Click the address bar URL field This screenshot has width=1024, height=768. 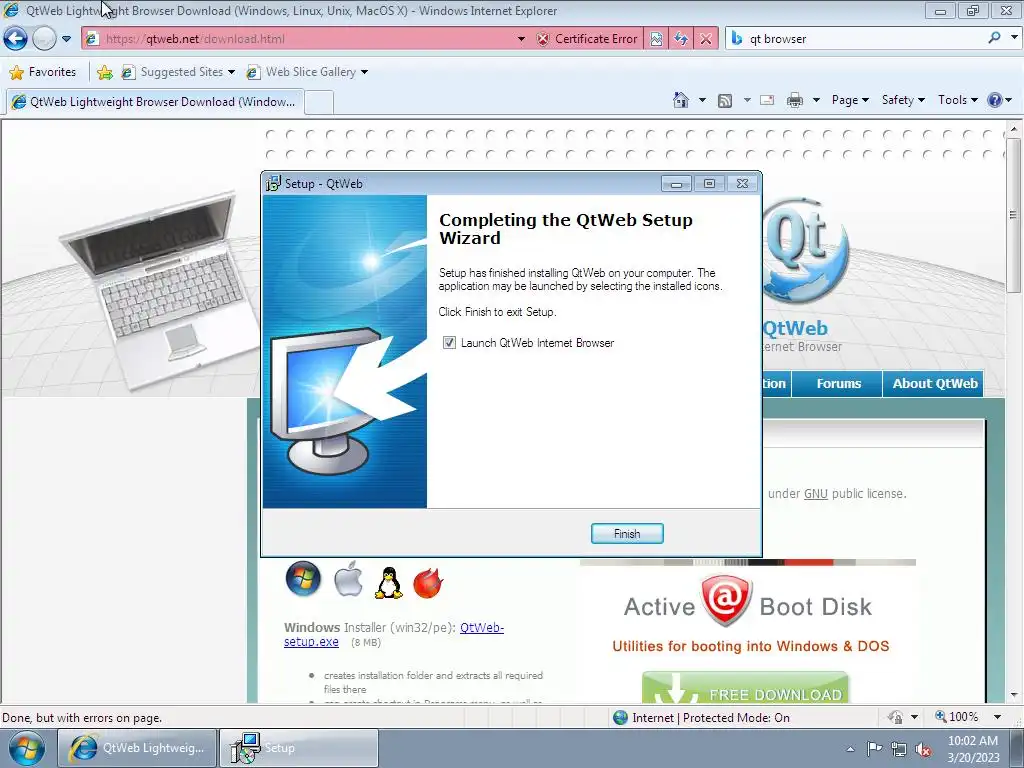pos(300,39)
